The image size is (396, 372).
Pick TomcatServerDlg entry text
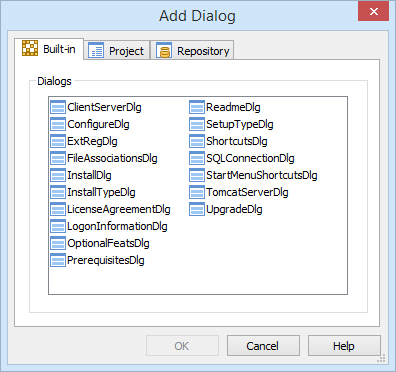point(247,192)
